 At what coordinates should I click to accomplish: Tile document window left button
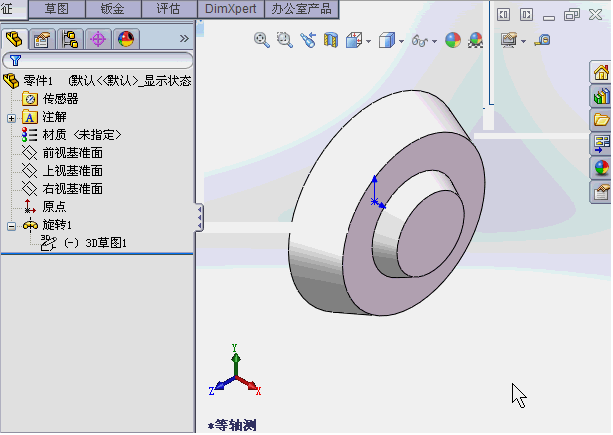tap(503, 15)
